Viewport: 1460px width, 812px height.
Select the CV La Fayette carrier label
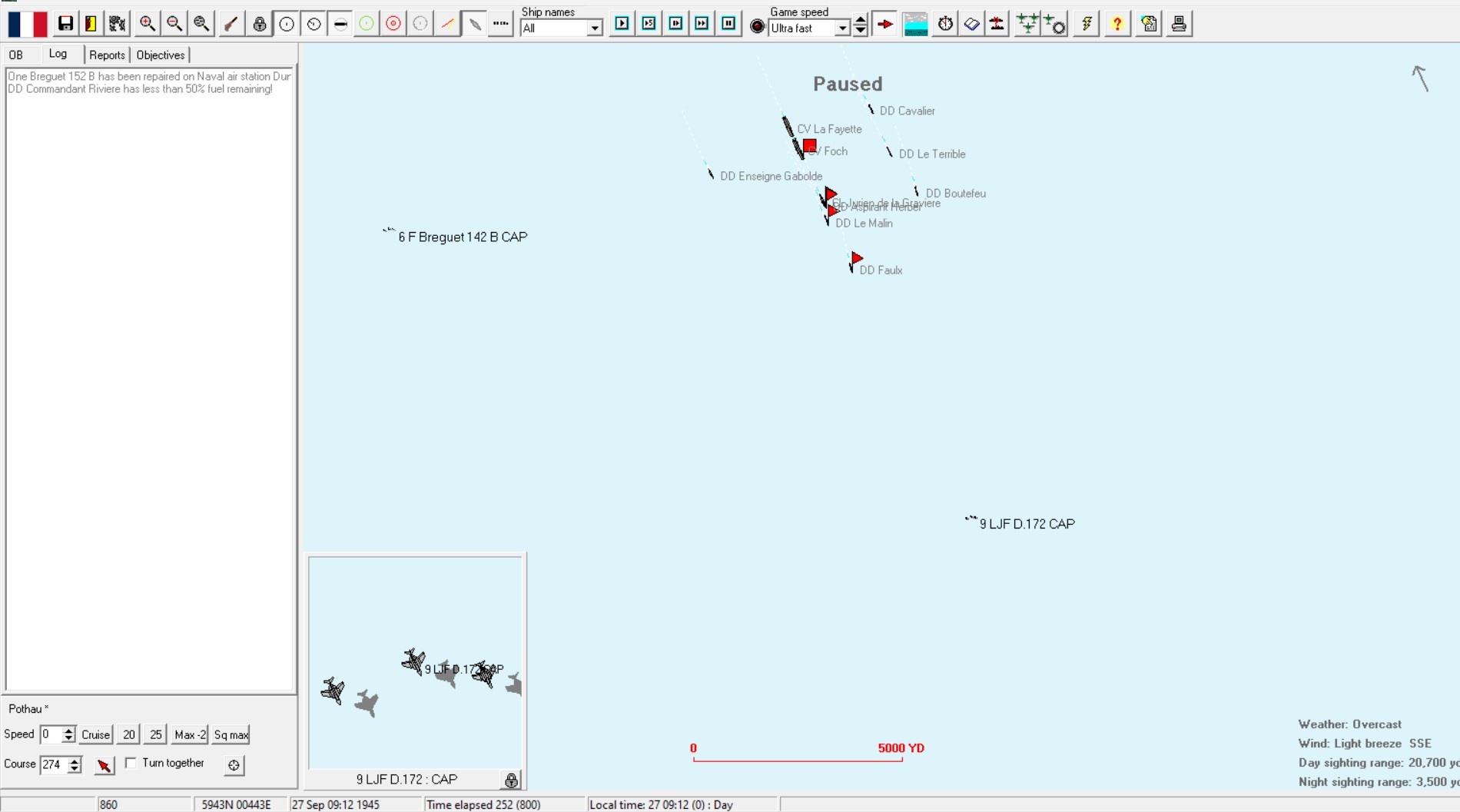[x=829, y=129]
